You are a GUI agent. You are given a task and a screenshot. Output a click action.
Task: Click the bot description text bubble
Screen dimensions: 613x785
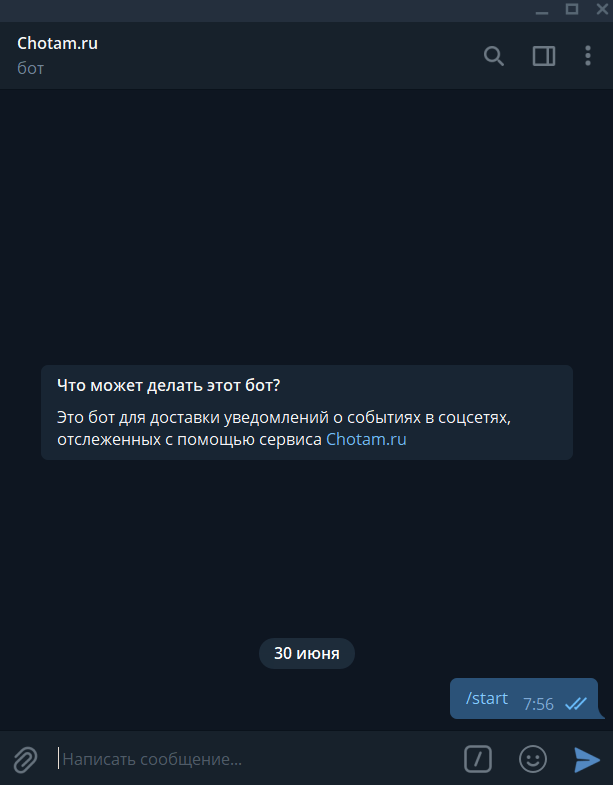(x=307, y=413)
